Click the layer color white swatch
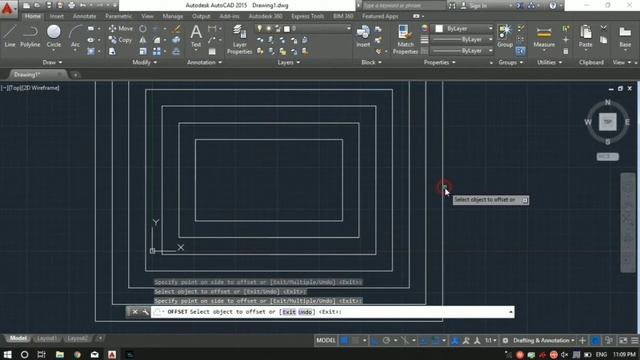This screenshot has height=360, width=640. 287,29
